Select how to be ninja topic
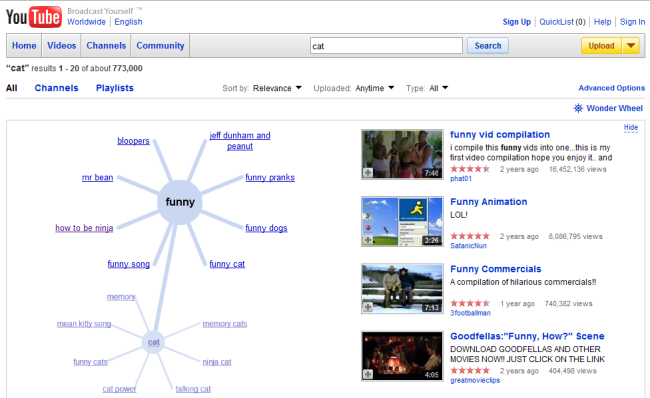The width and height of the screenshot is (650, 398). 84,228
